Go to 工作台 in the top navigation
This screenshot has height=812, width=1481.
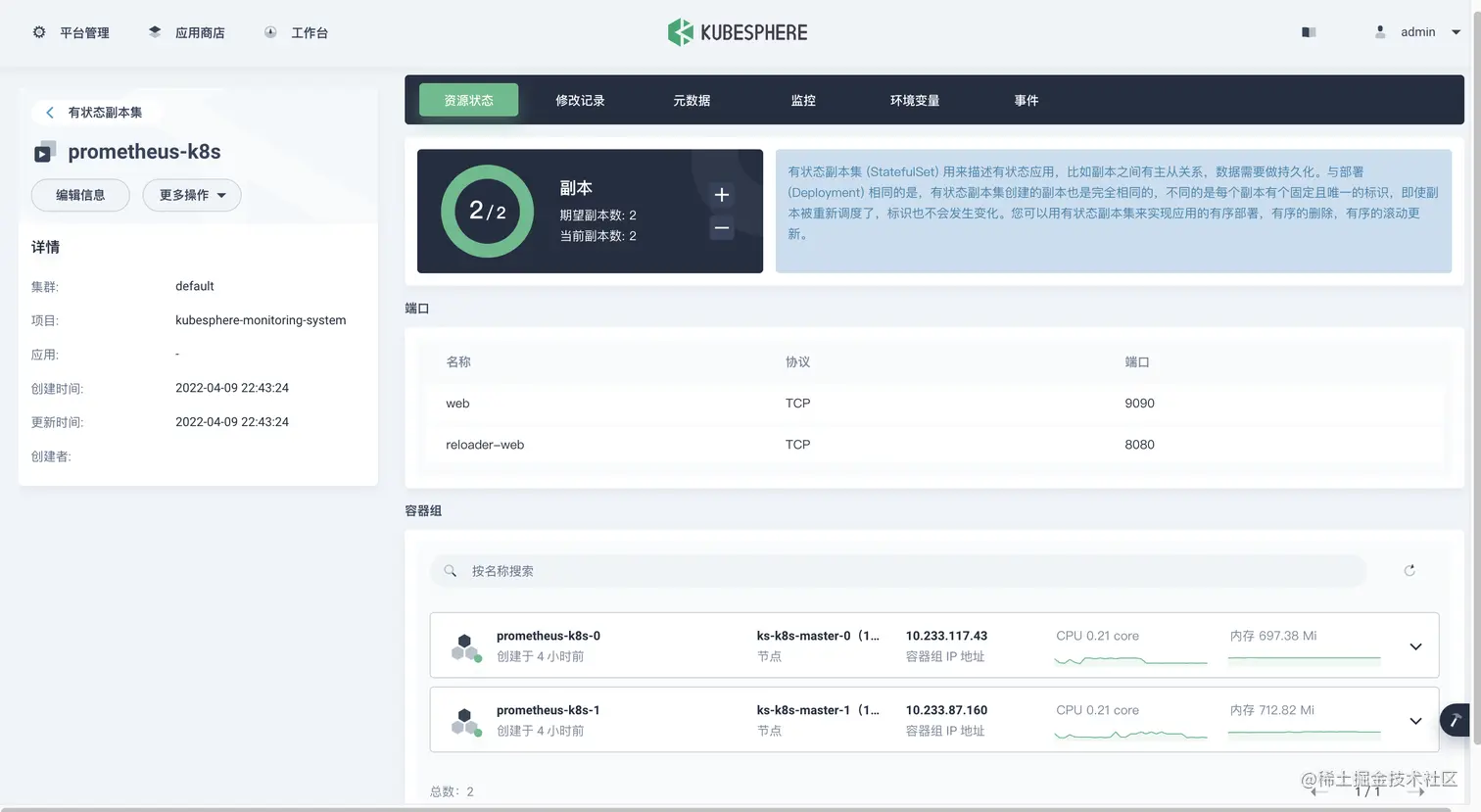pos(296,32)
